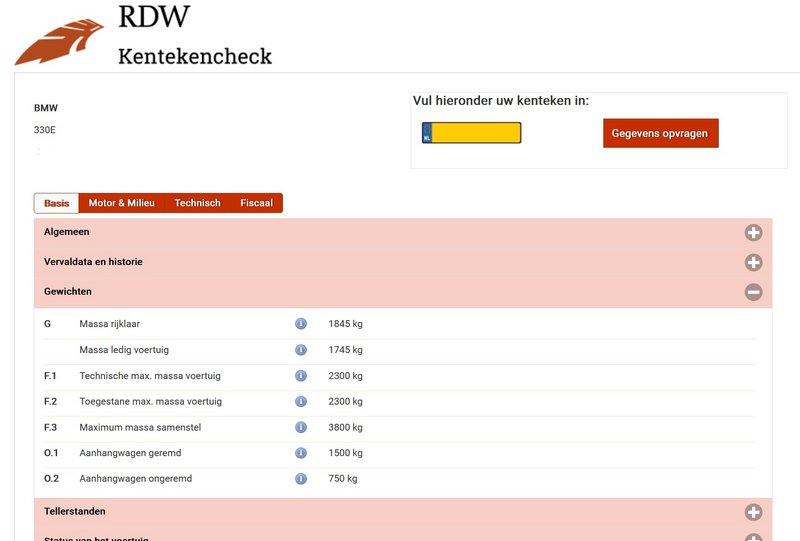Image resolution: width=800 pixels, height=541 pixels.
Task: Click the 1745 kg value
Action: tap(345, 350)
